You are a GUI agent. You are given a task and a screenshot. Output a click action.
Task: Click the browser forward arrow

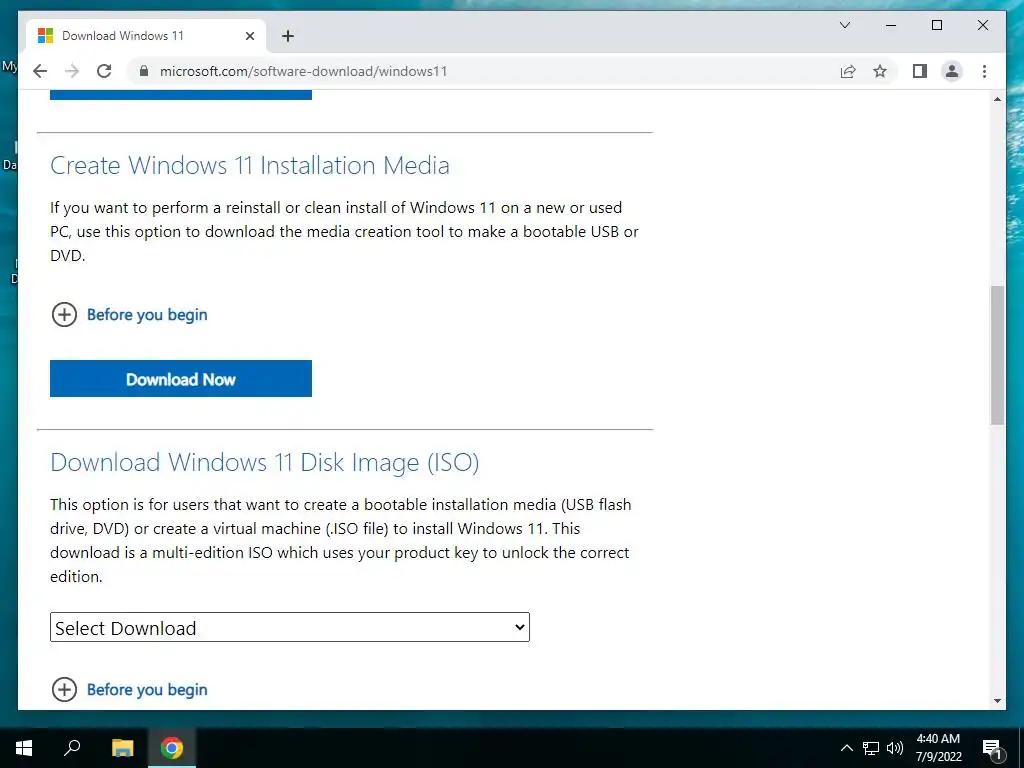pos(72,71)
